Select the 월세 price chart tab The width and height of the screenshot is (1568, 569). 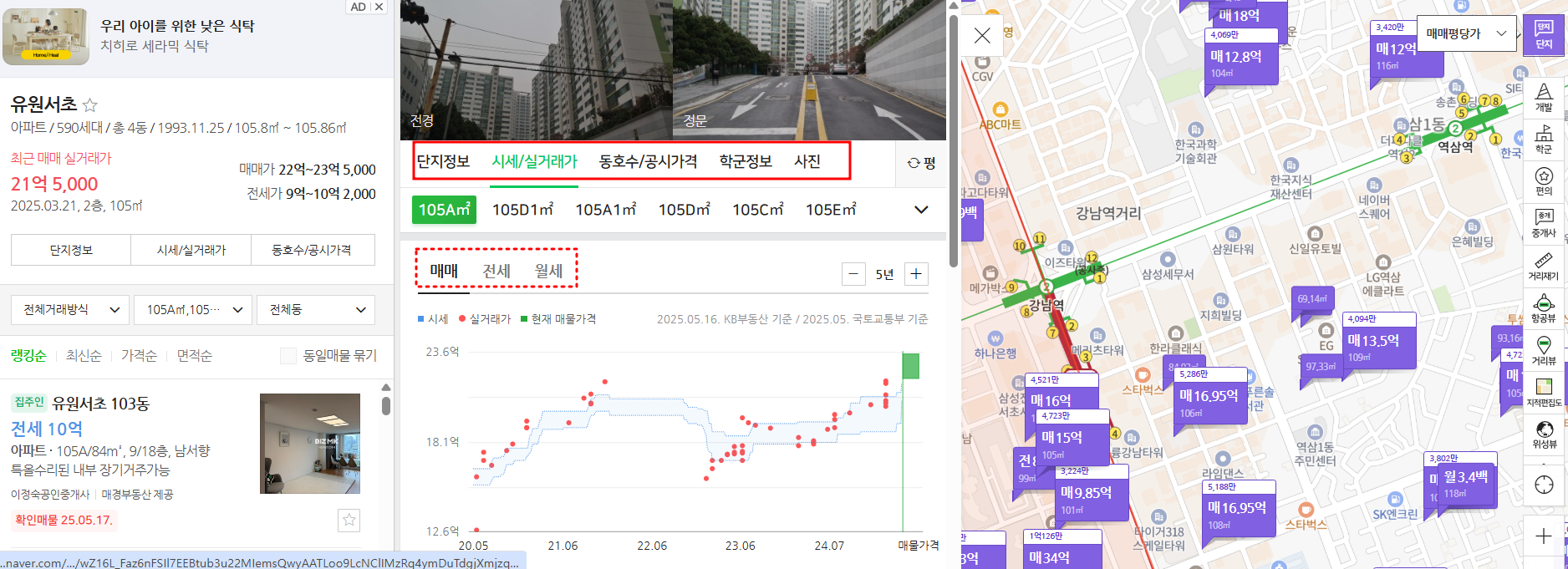pos(549,271)
